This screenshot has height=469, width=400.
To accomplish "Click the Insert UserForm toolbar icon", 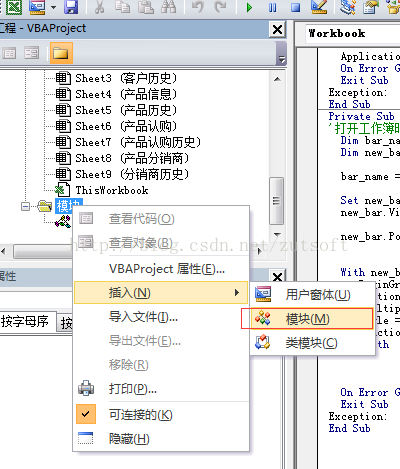I will (37, 7).
